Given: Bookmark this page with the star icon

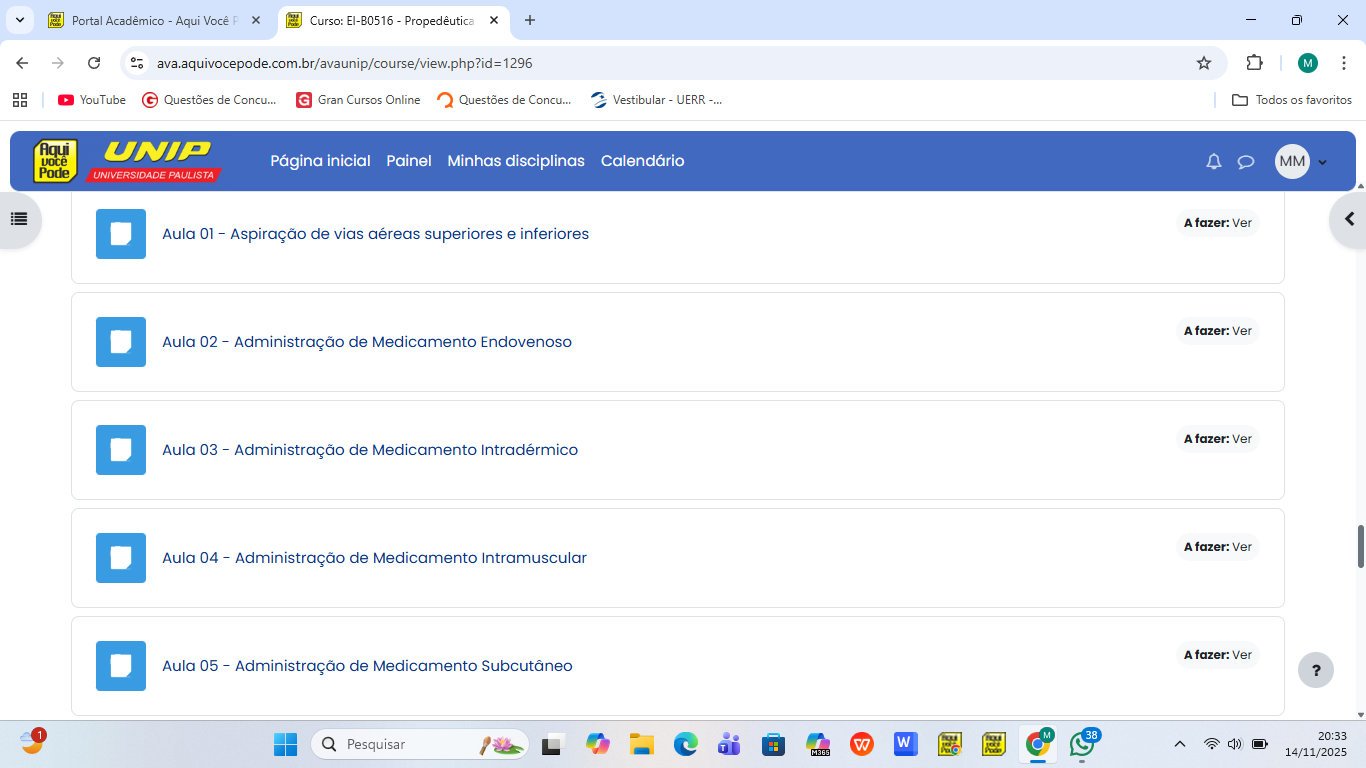Looking at the screenshot, I should coord(1204,63).
